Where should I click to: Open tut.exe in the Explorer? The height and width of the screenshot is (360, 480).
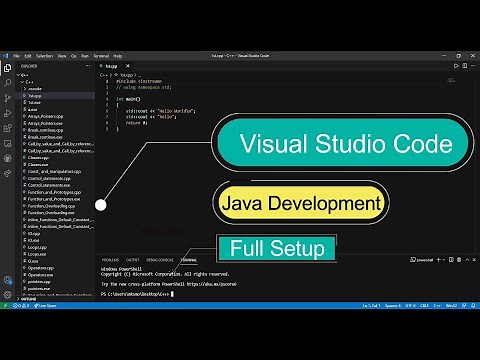click(x=34, y=103)
